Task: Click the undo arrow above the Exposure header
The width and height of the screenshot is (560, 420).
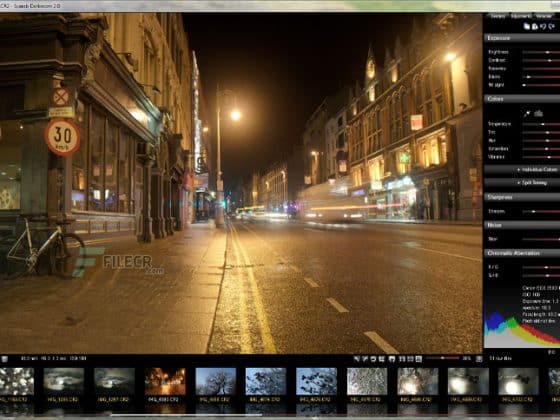Action: click(543, 26)
